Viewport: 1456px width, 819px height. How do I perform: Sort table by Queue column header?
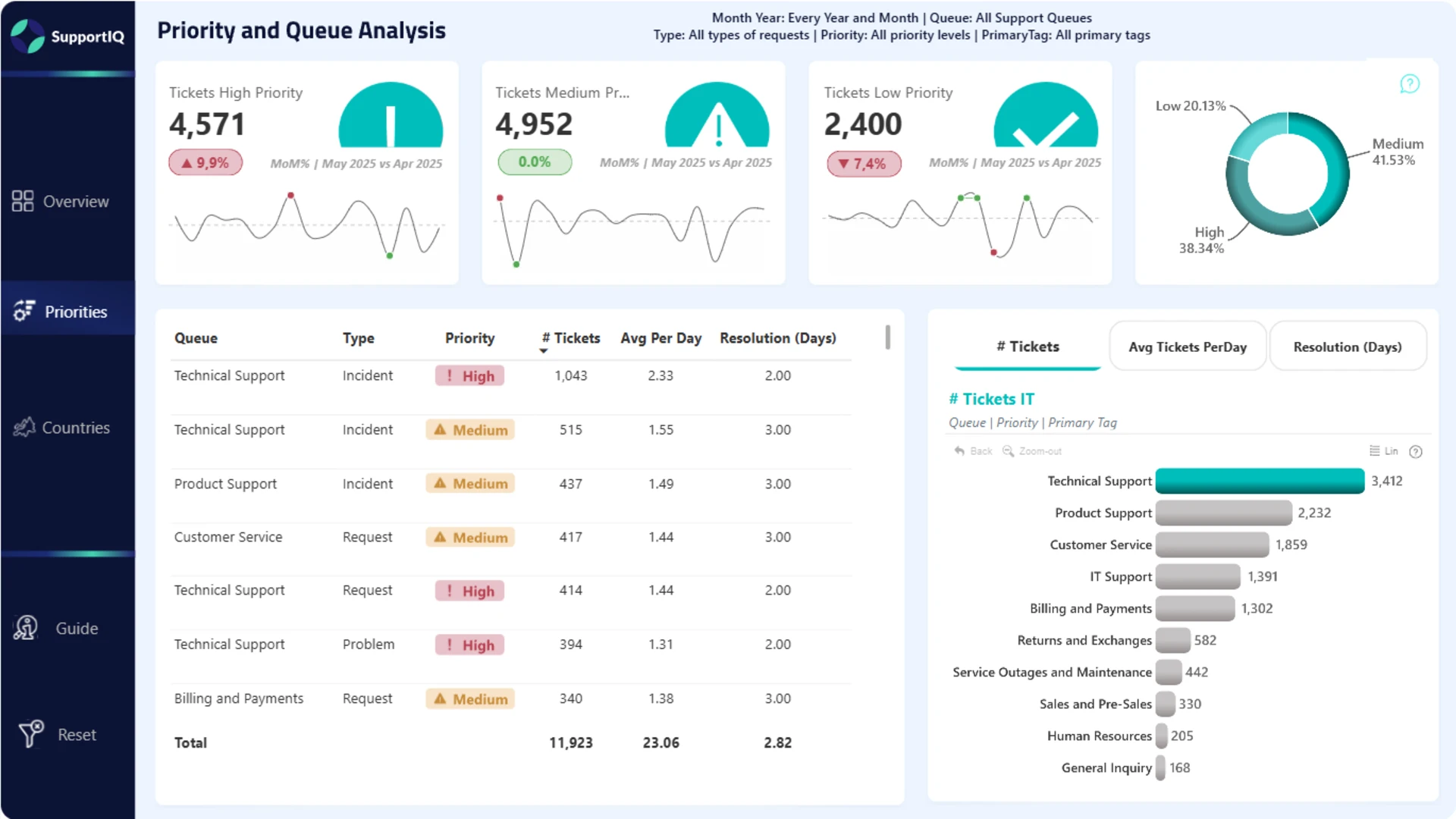(x=196, y=338)
